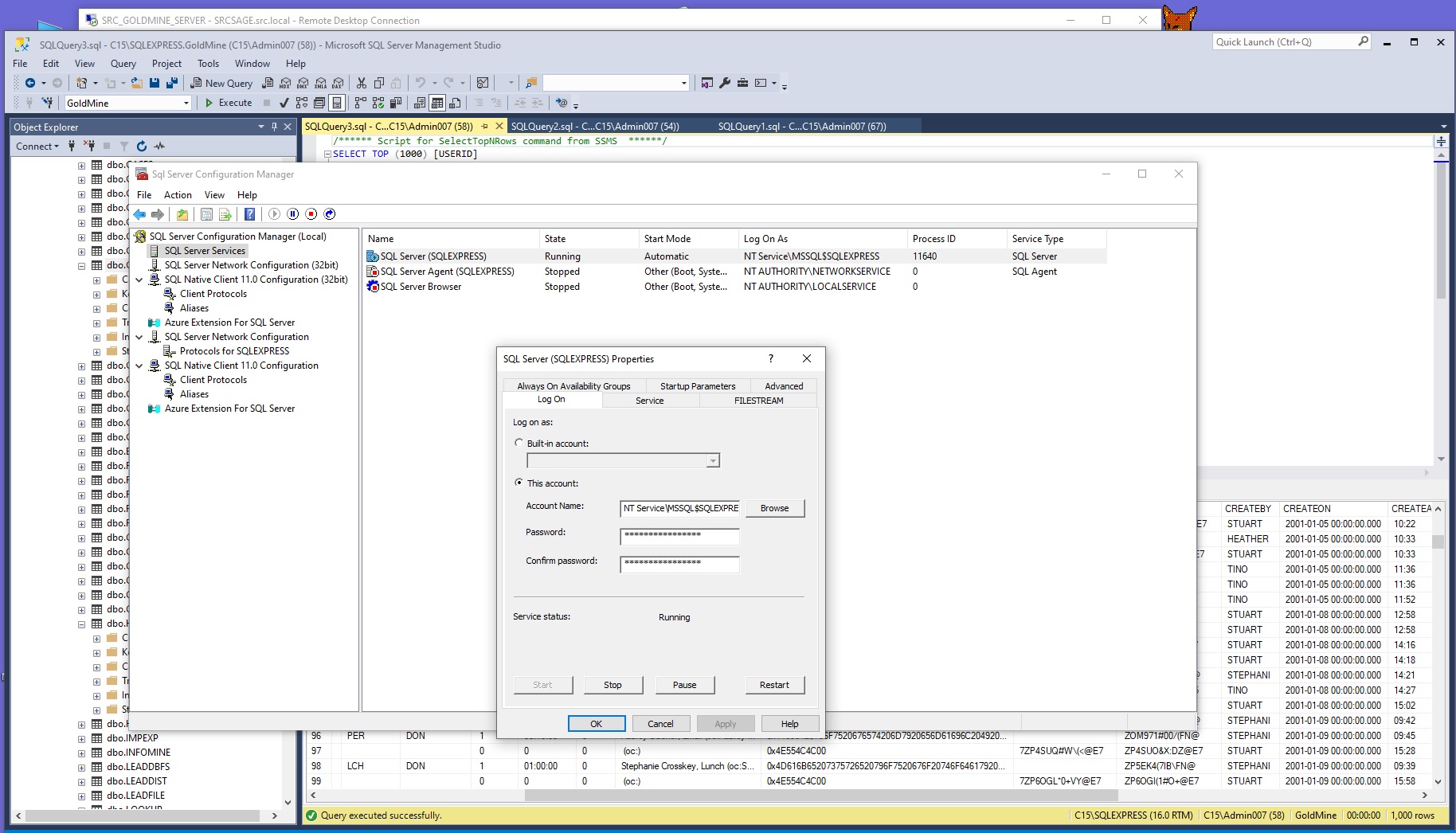Open the Built-in account dropdown list

(713, 460)
